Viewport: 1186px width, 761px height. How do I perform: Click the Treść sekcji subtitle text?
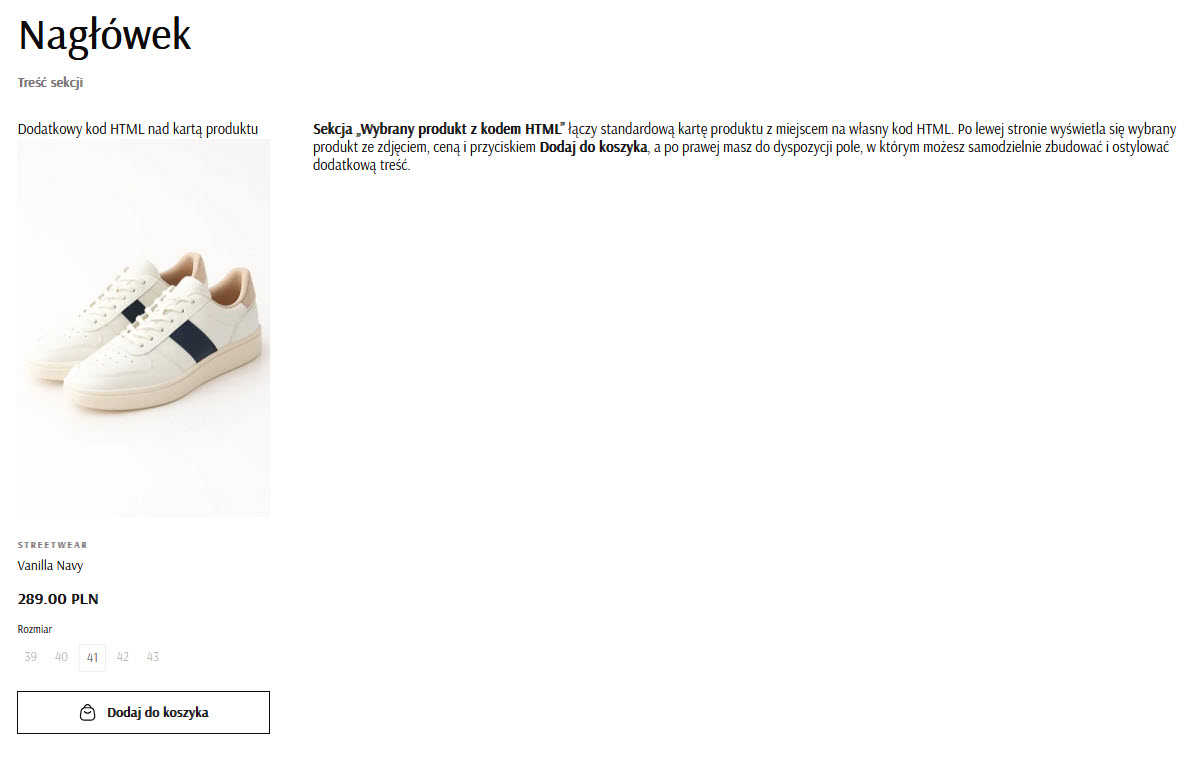[x=50, y=82]
